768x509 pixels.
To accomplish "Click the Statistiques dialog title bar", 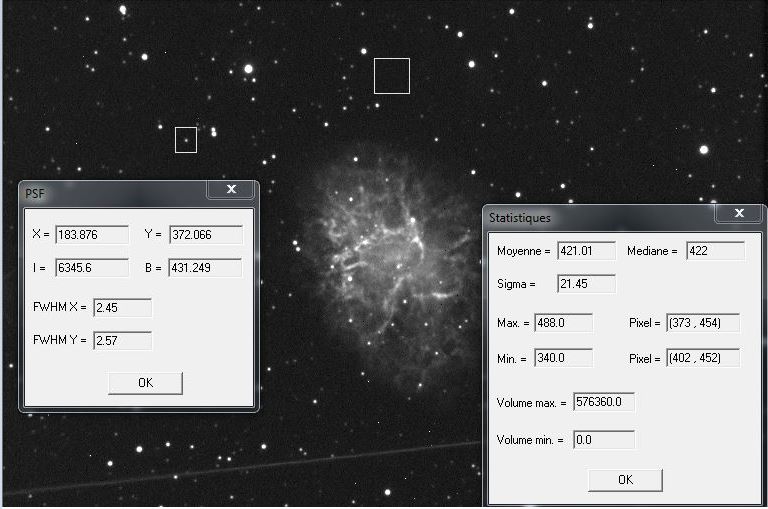I will pos(600,217).
